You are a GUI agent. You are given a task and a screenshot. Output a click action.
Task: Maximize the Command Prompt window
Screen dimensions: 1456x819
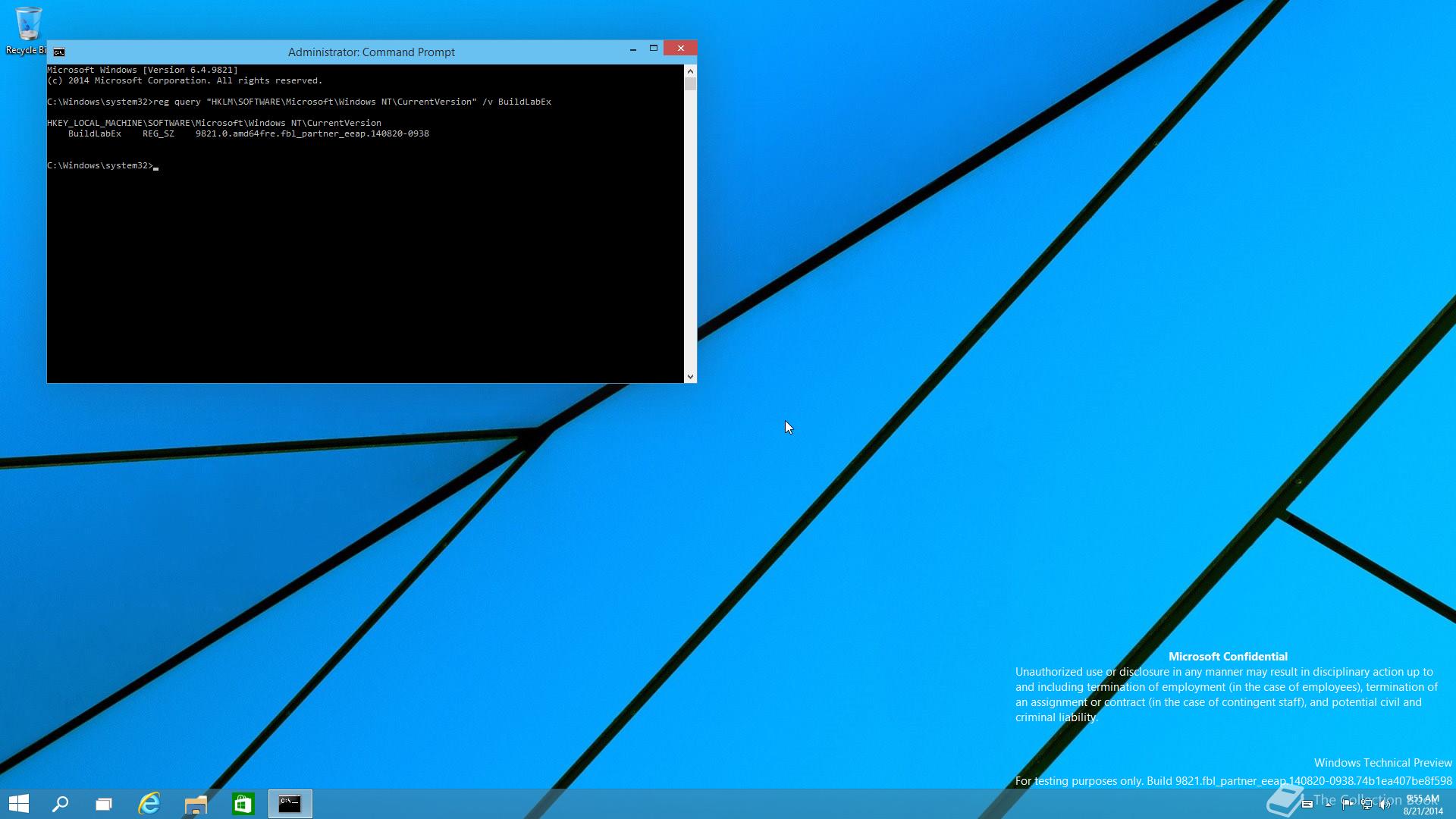pos(653,49)
